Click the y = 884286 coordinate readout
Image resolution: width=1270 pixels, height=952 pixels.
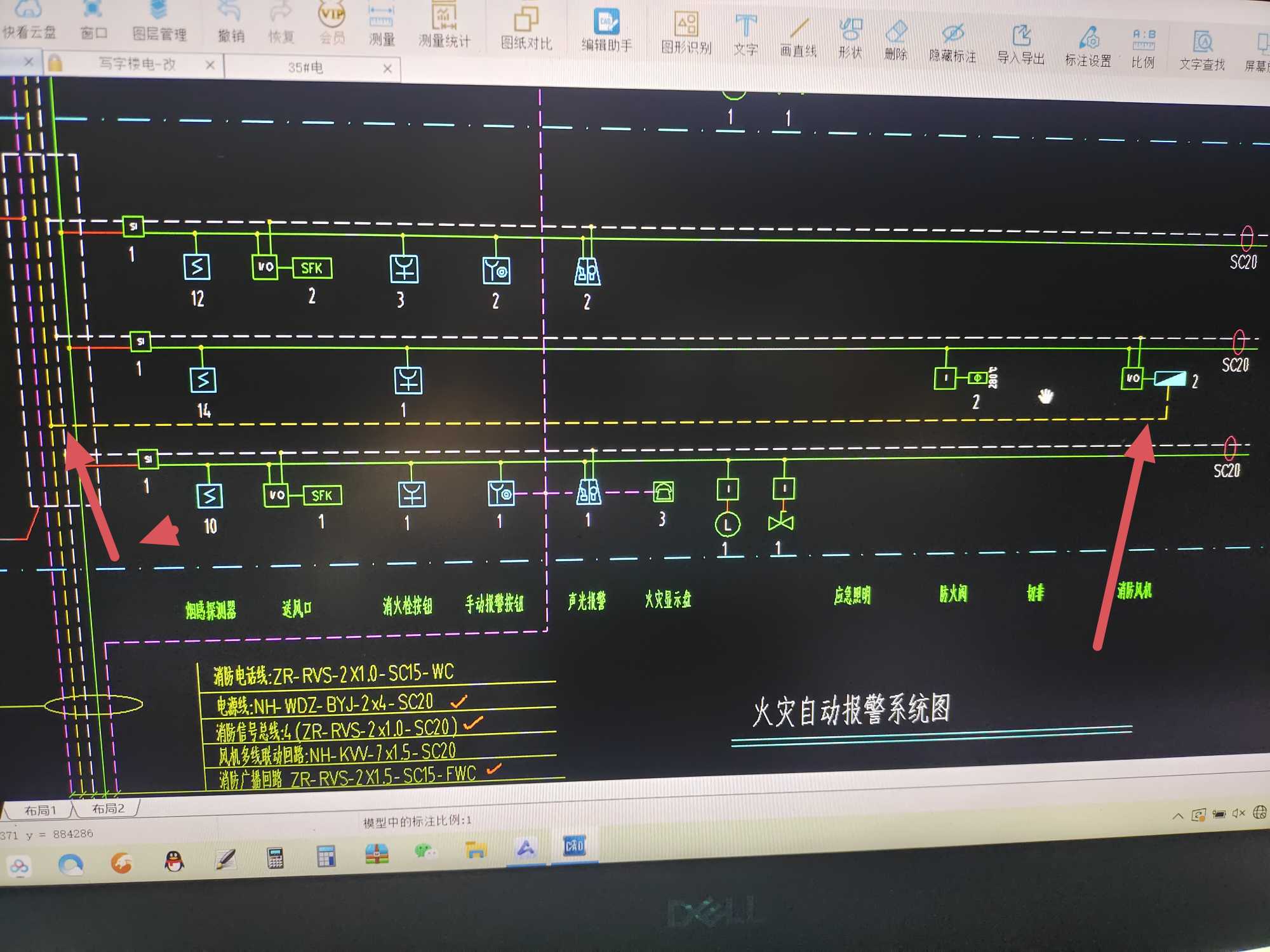(60, 834)
